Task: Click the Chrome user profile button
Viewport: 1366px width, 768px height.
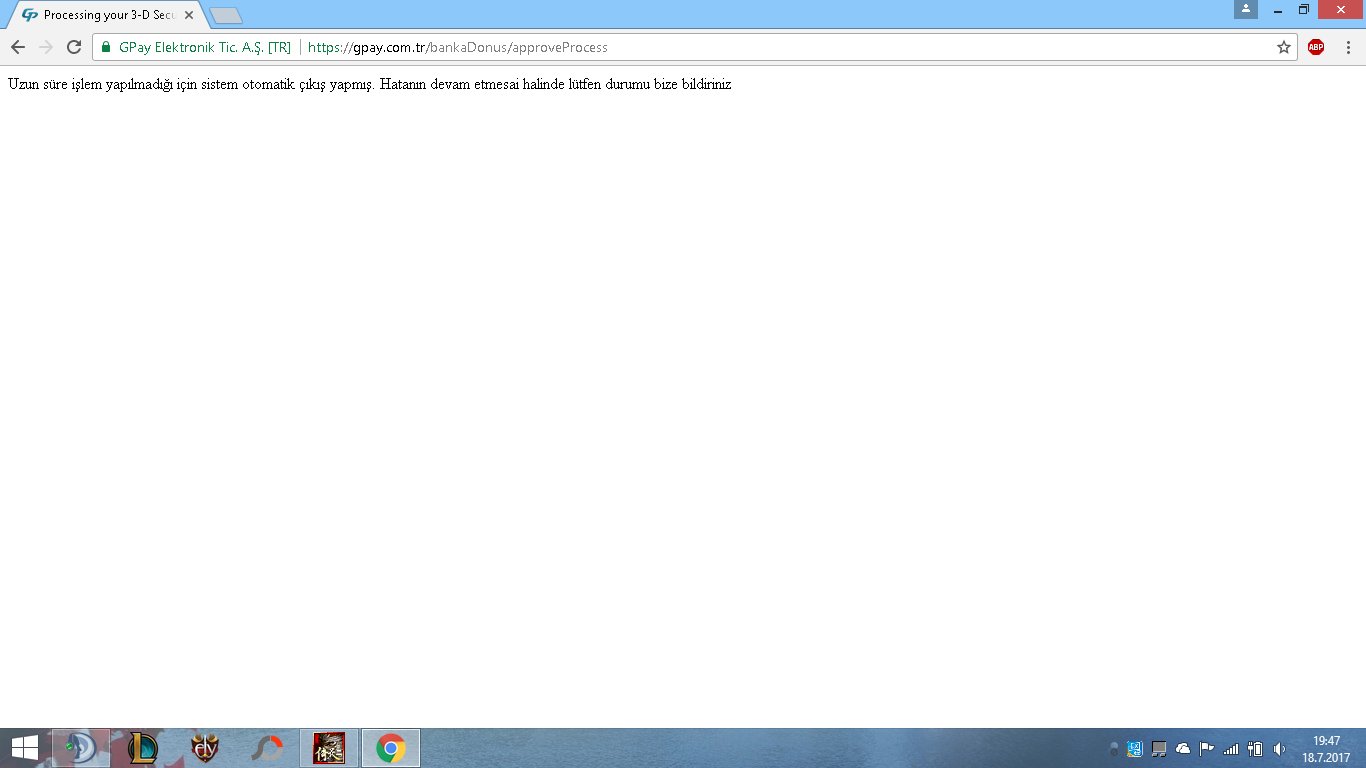Action: point(1246,9)
